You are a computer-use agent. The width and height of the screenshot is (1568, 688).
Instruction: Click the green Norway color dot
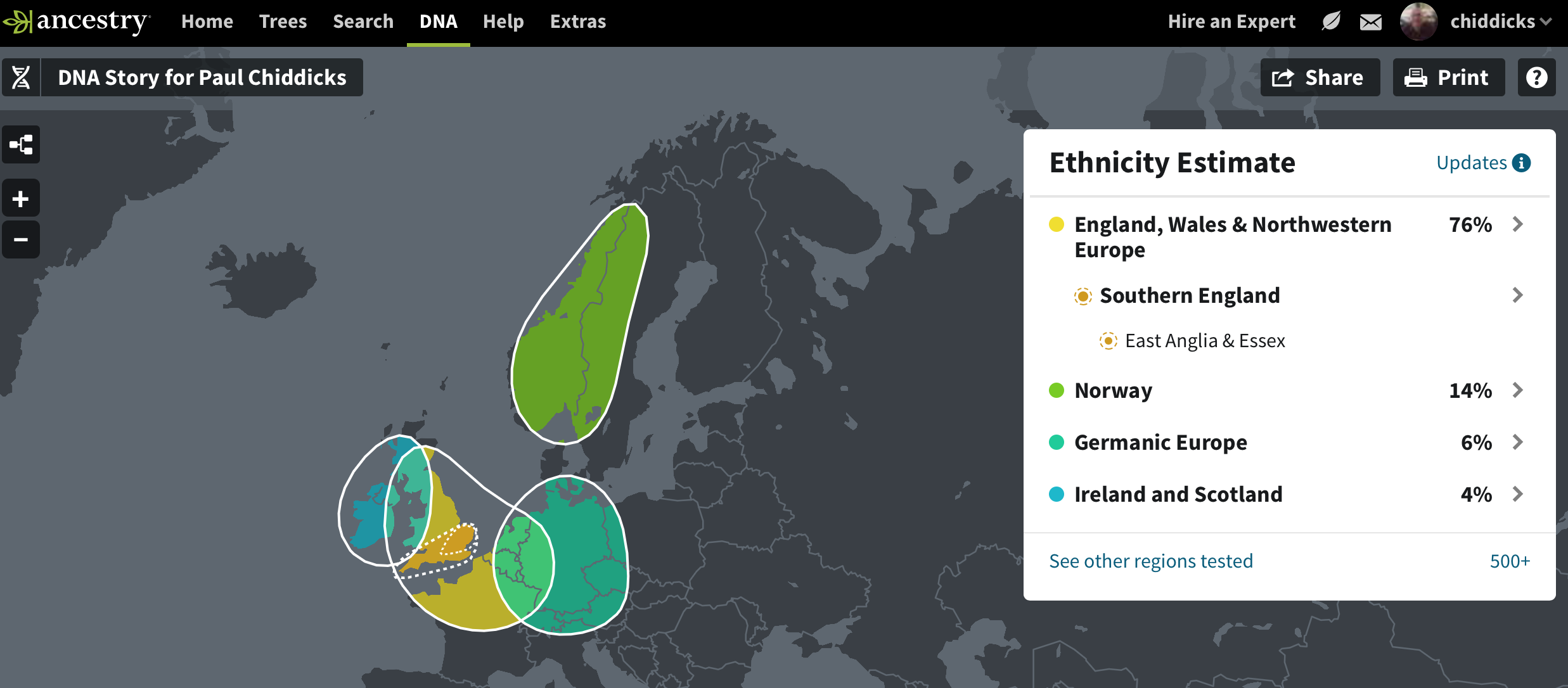(x=1057, y=390)
